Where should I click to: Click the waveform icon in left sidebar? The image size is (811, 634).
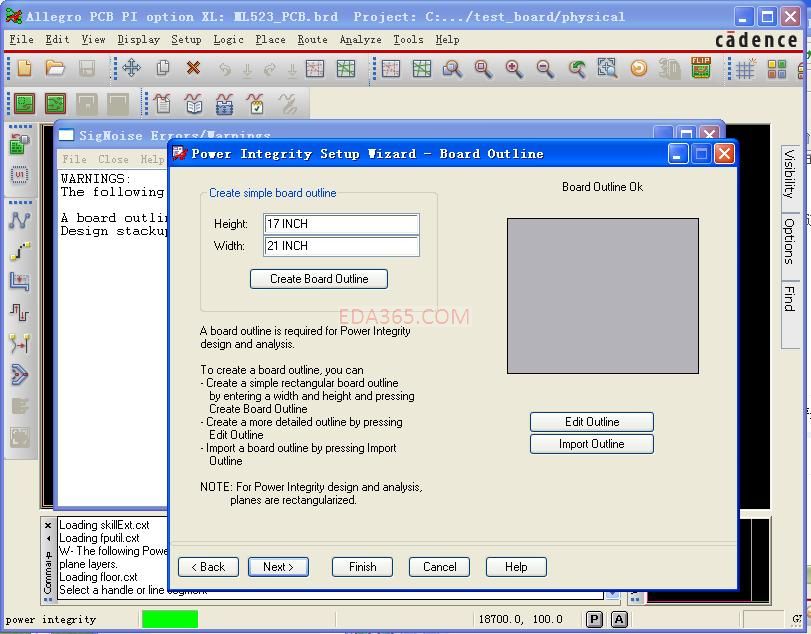click(20, 313)
